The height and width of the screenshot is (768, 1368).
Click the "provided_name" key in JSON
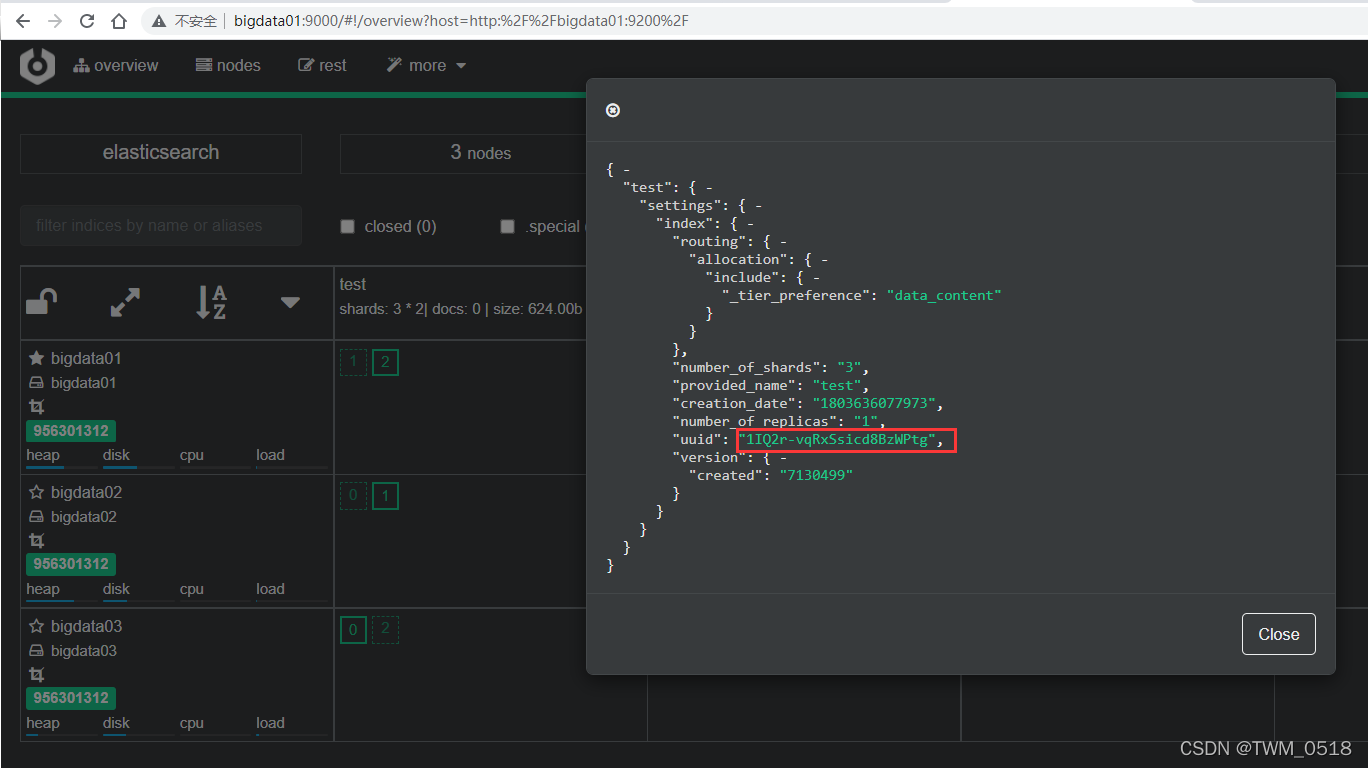tap(733, 385)
